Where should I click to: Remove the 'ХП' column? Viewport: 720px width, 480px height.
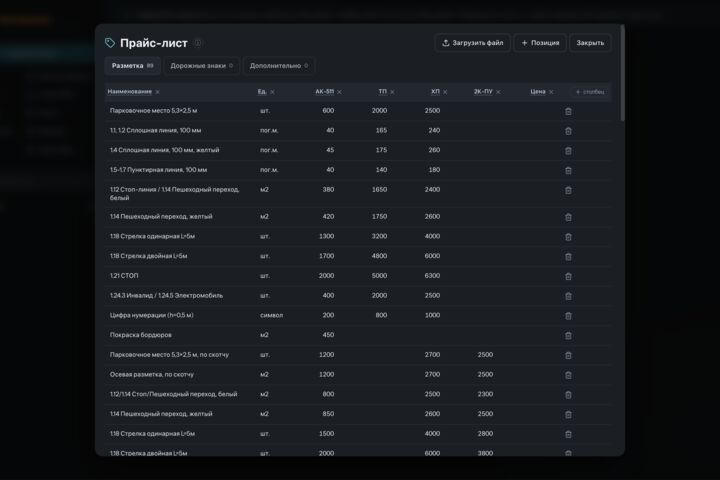click(x=445, y=92)
